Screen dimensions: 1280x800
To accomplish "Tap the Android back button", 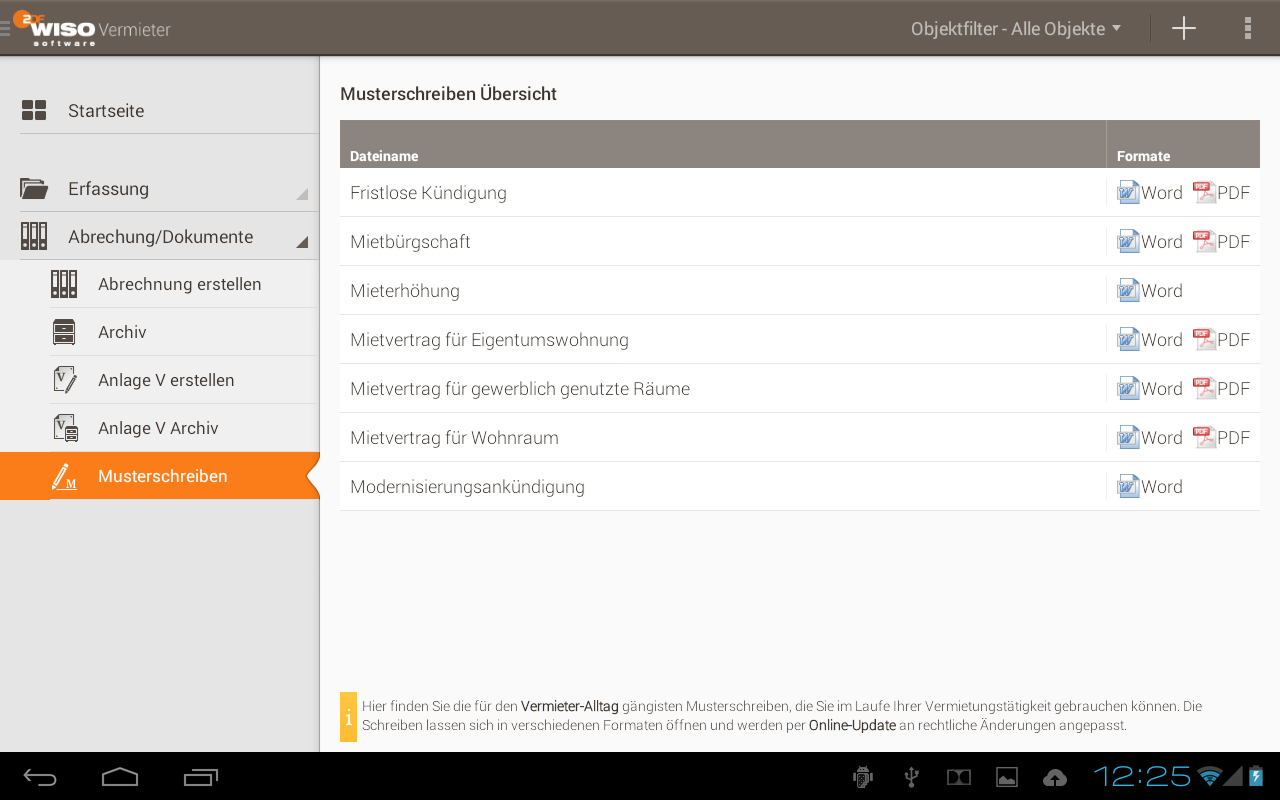I will (x=41, y=777).
